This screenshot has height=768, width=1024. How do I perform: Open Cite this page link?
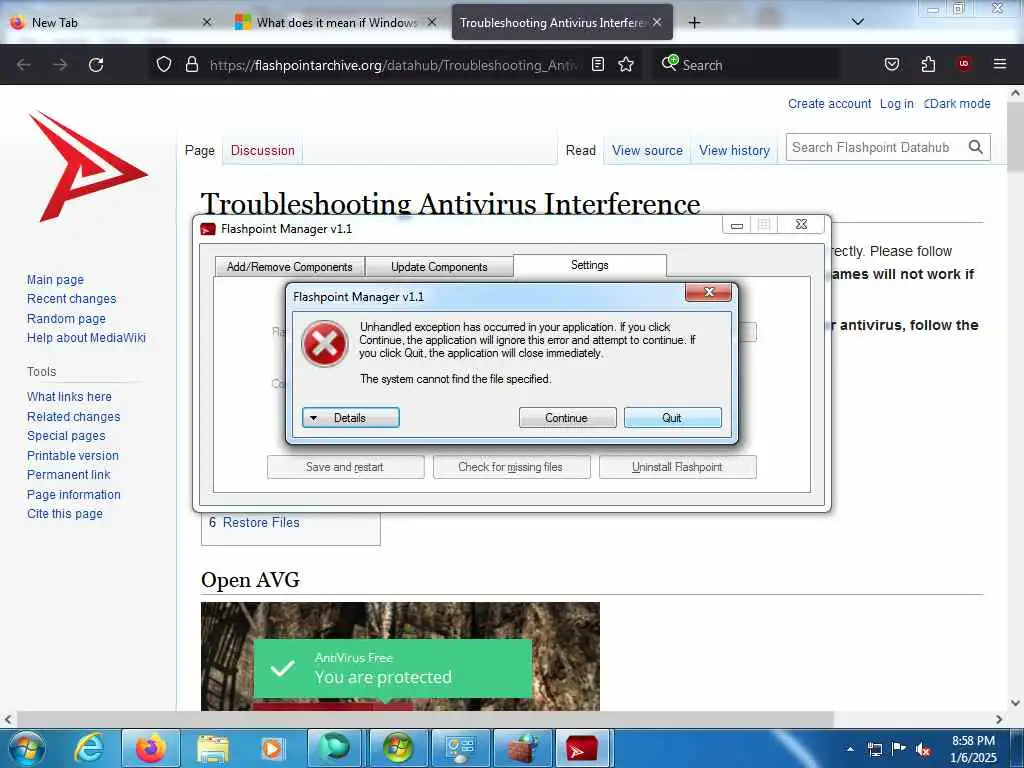tap(65, 513)
